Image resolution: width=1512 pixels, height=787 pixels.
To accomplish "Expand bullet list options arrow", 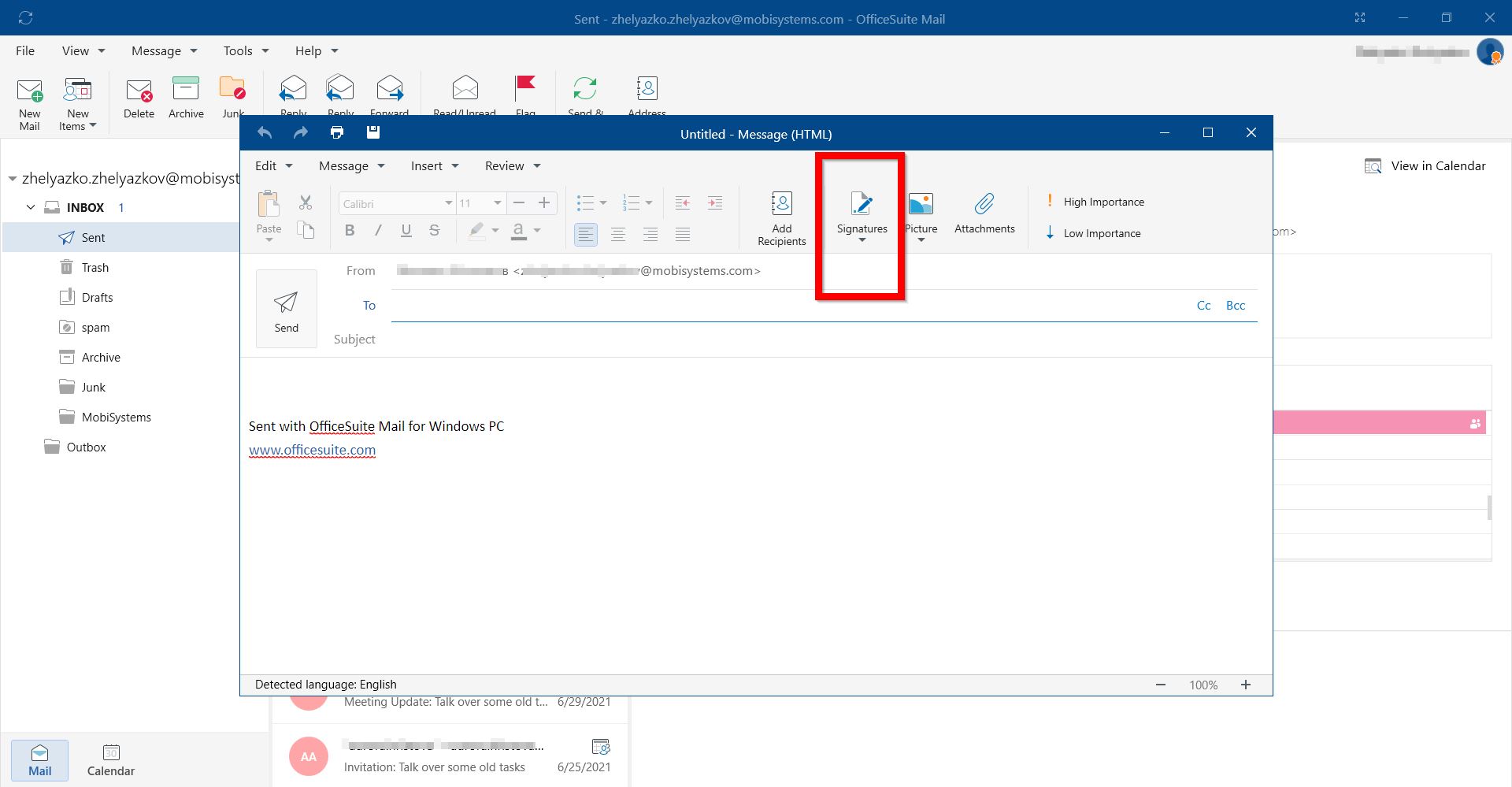I will pos(603,203).
